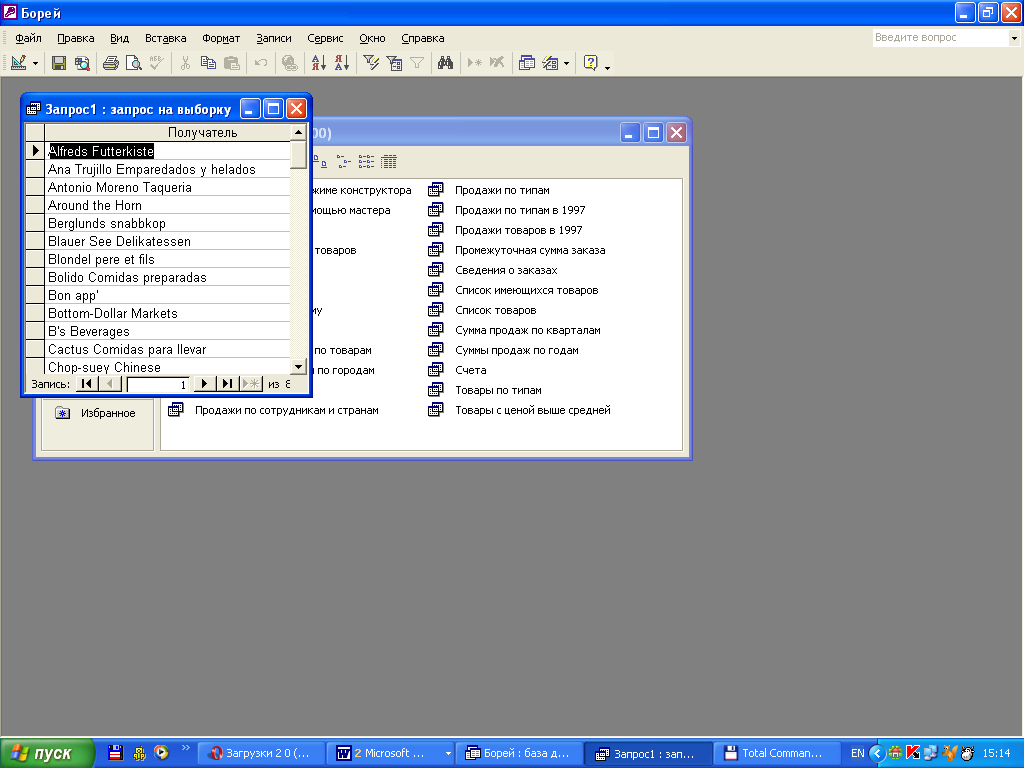Open the View button dropdown arrow
Image resolution: width=1024 pixels, height=768 pixels.
point(35,63)
